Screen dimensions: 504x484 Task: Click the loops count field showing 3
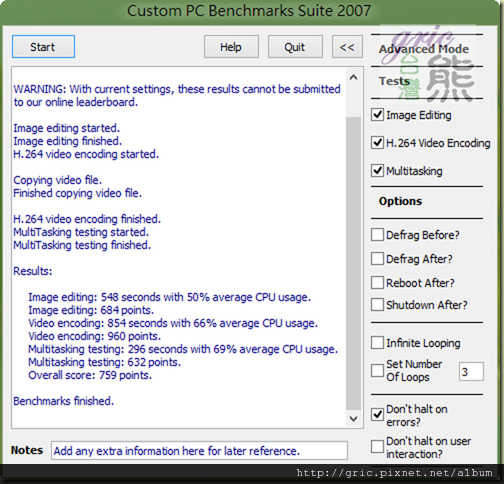click(471, 371)
